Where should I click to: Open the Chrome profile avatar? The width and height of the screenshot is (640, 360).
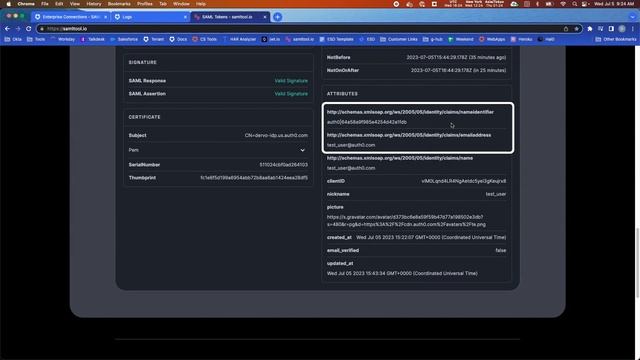click(622, 29)
